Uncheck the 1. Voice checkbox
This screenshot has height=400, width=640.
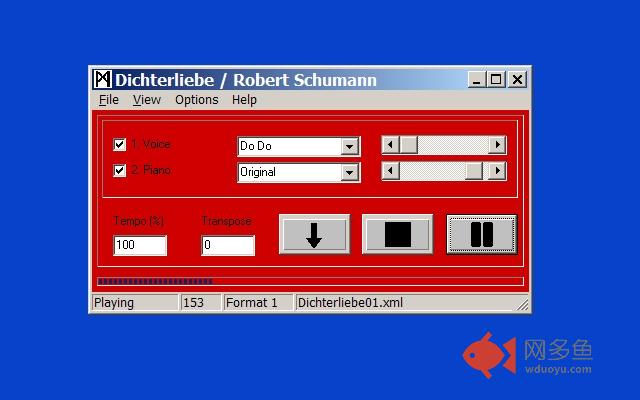[x=119, y=144]
